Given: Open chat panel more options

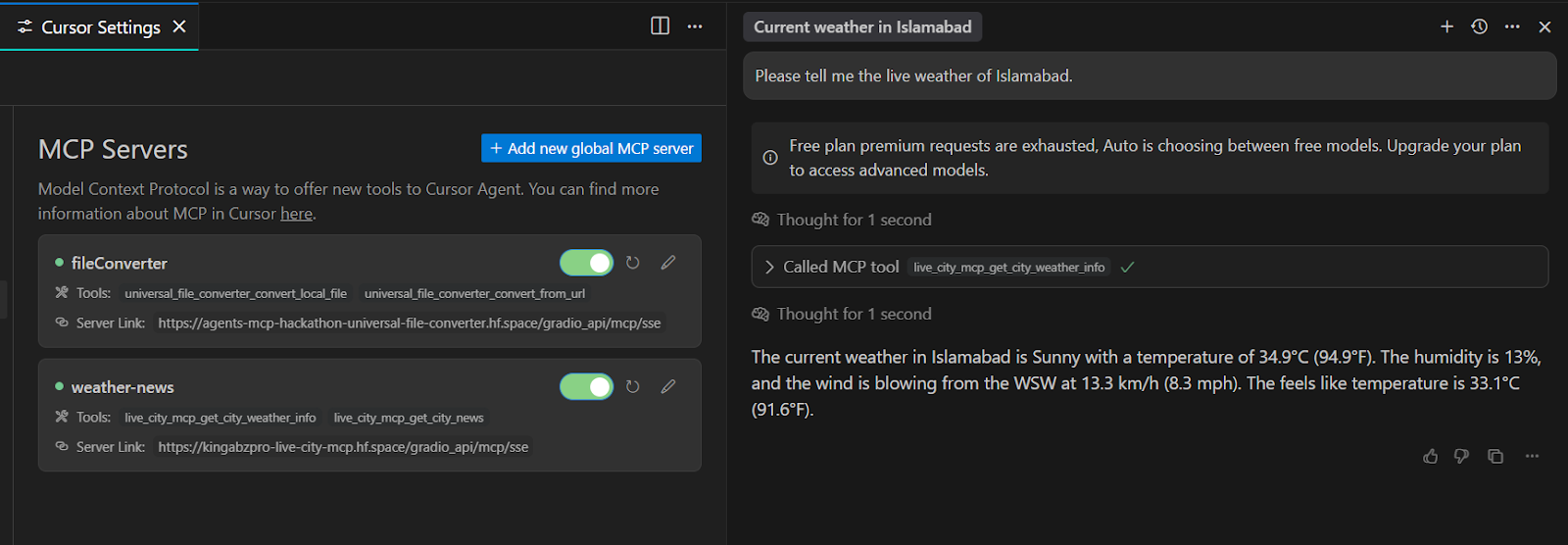Looking at the screenshot, I should tap(1512, 26).
